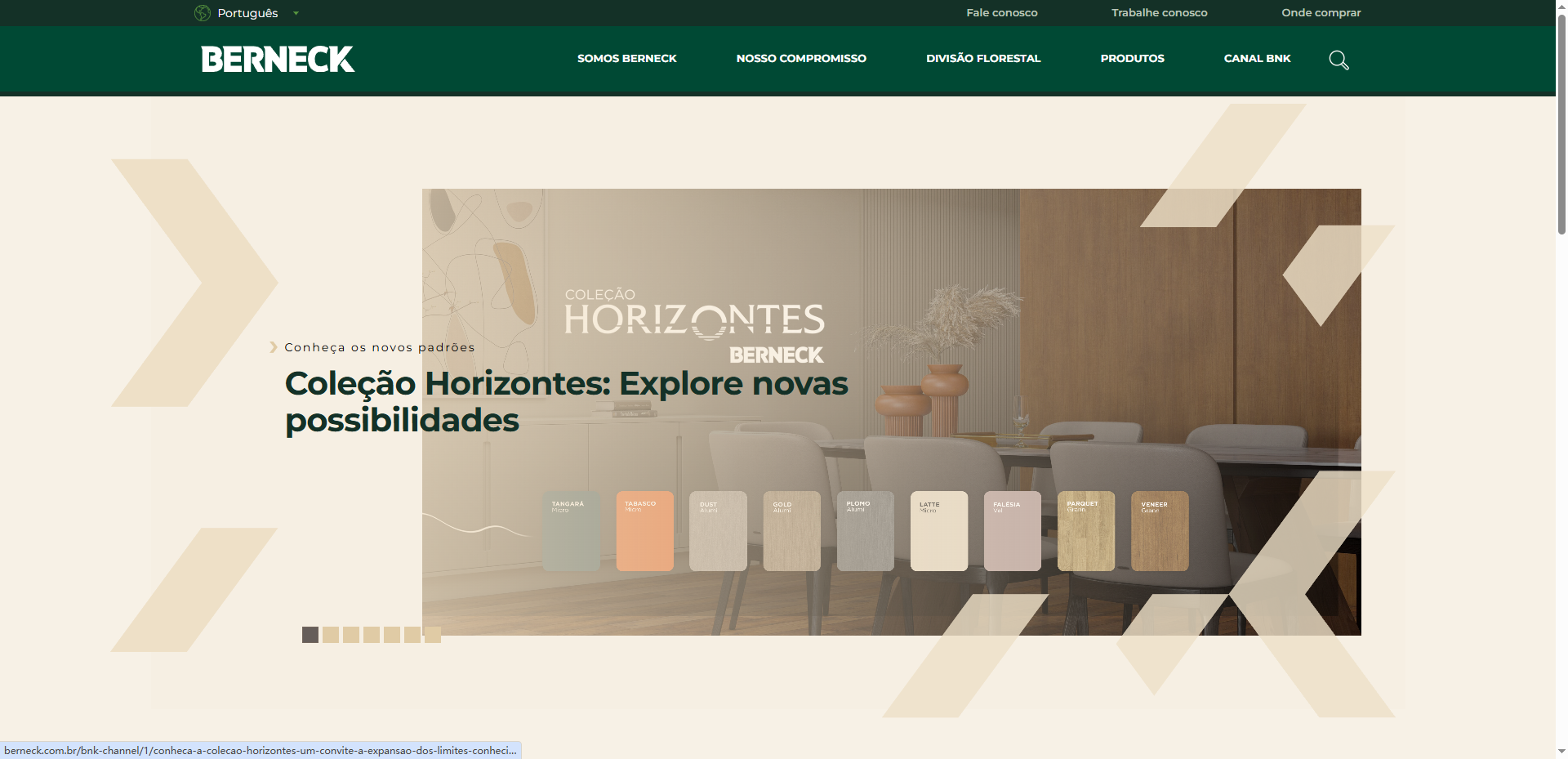Open the Trabalhe conosco link
The width and height of the screenshot is (1568, 759).
[1159, 13]
